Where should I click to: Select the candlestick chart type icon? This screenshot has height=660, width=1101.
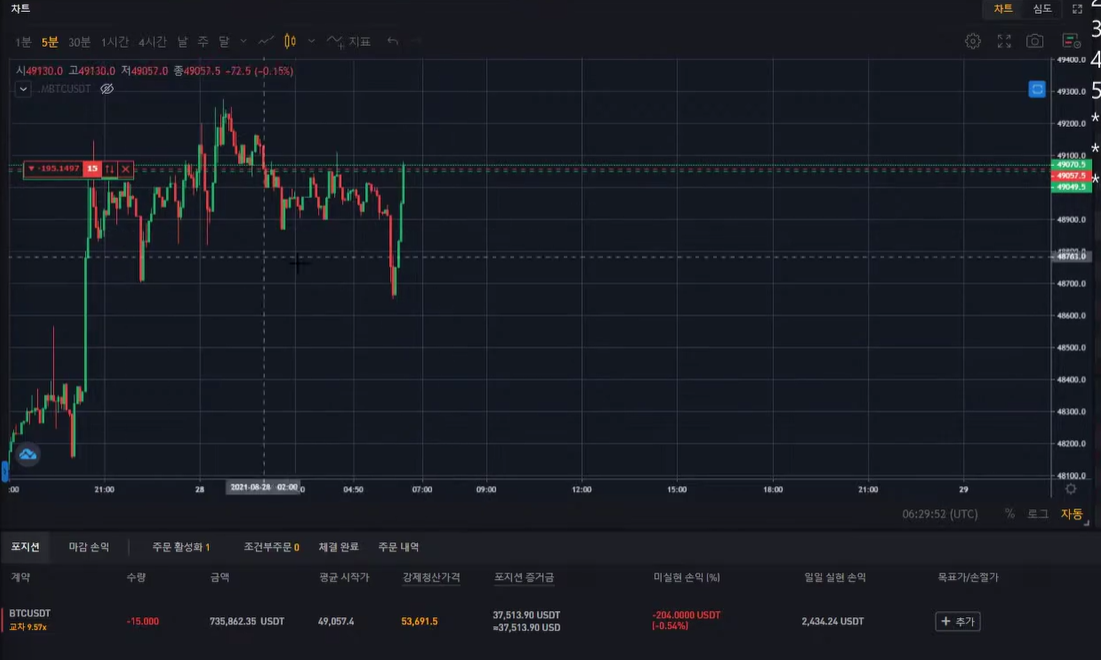290,41
